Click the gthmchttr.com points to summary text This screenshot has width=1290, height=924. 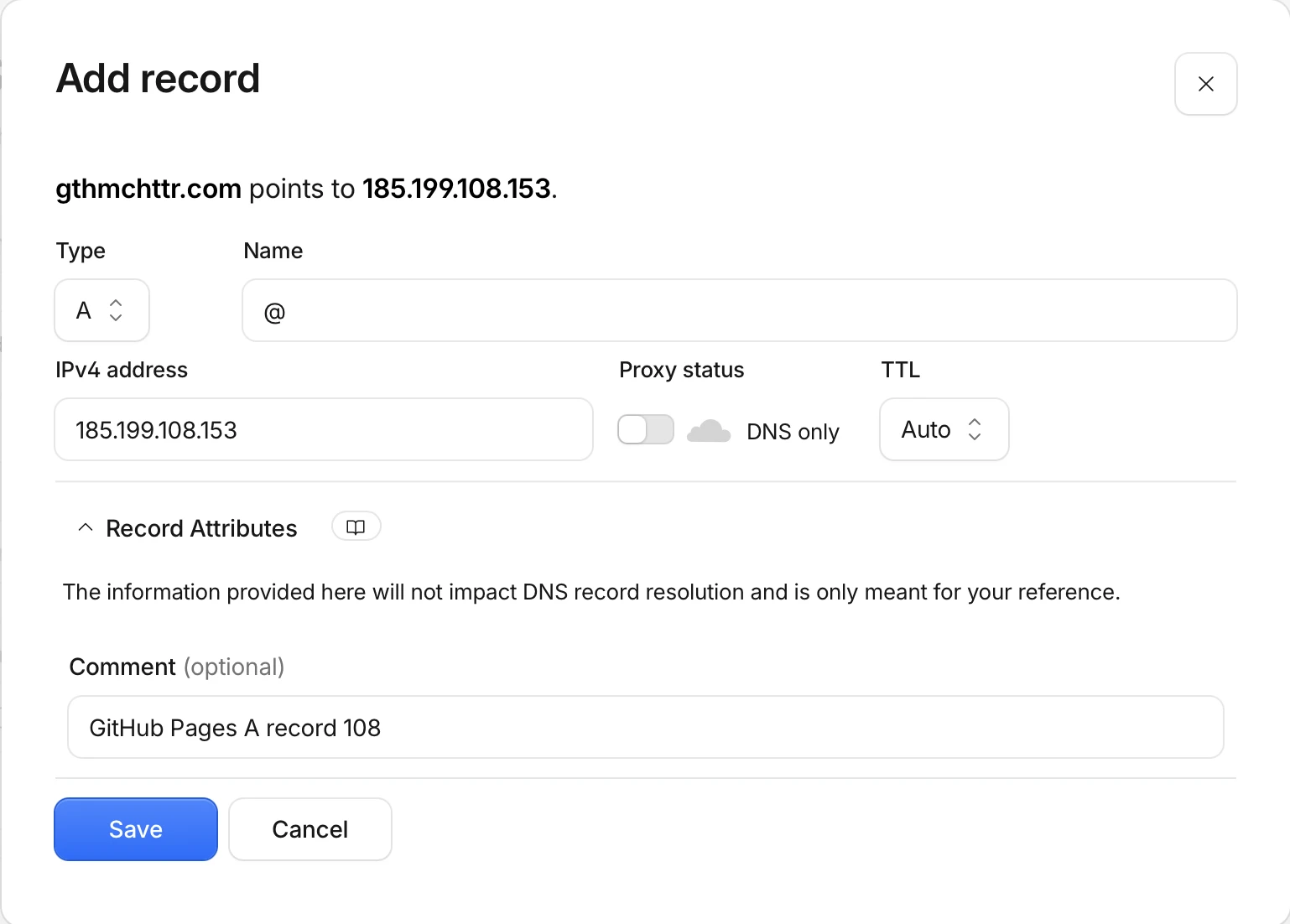[x=306, y=189]
